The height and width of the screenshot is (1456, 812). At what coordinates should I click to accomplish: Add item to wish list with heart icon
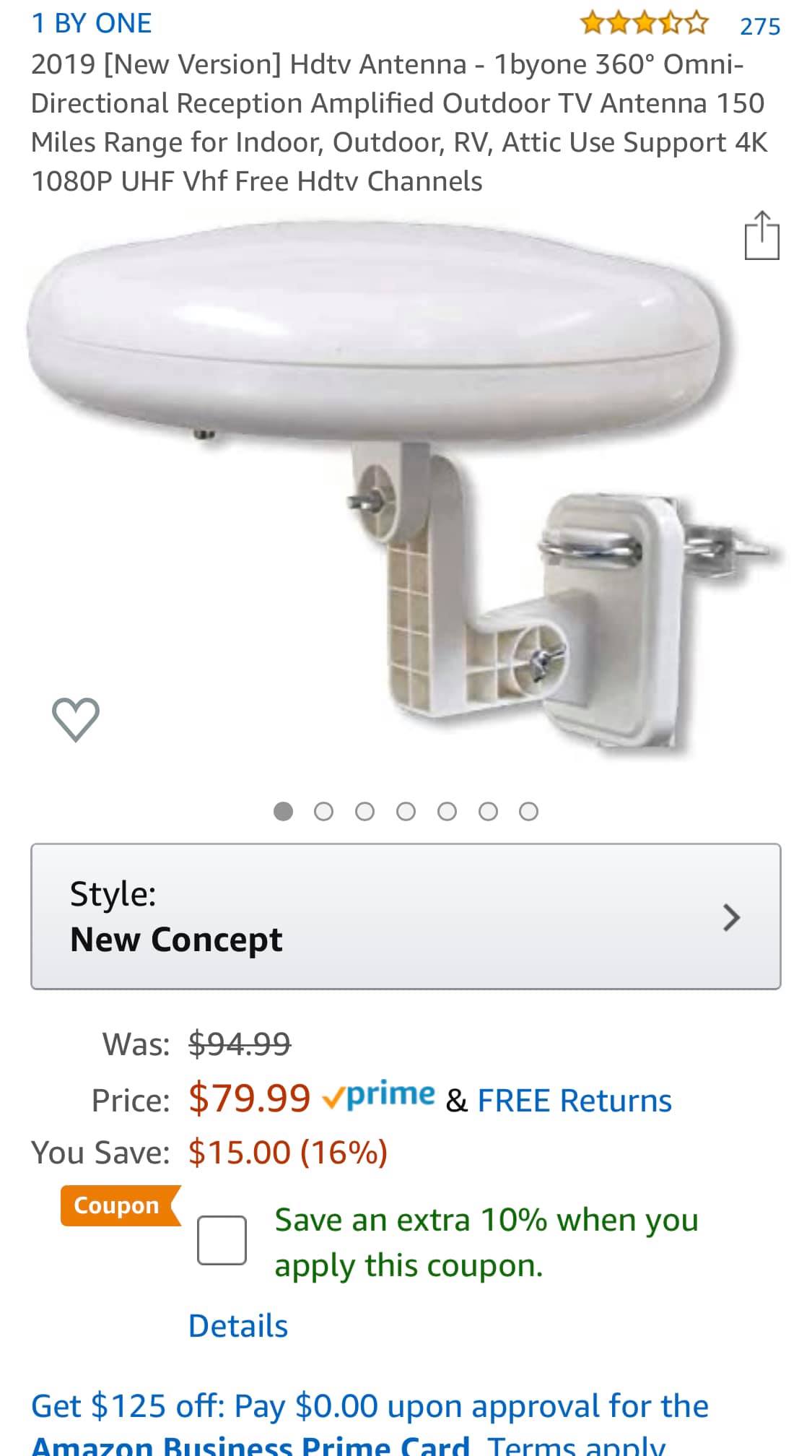click(76, 719)
